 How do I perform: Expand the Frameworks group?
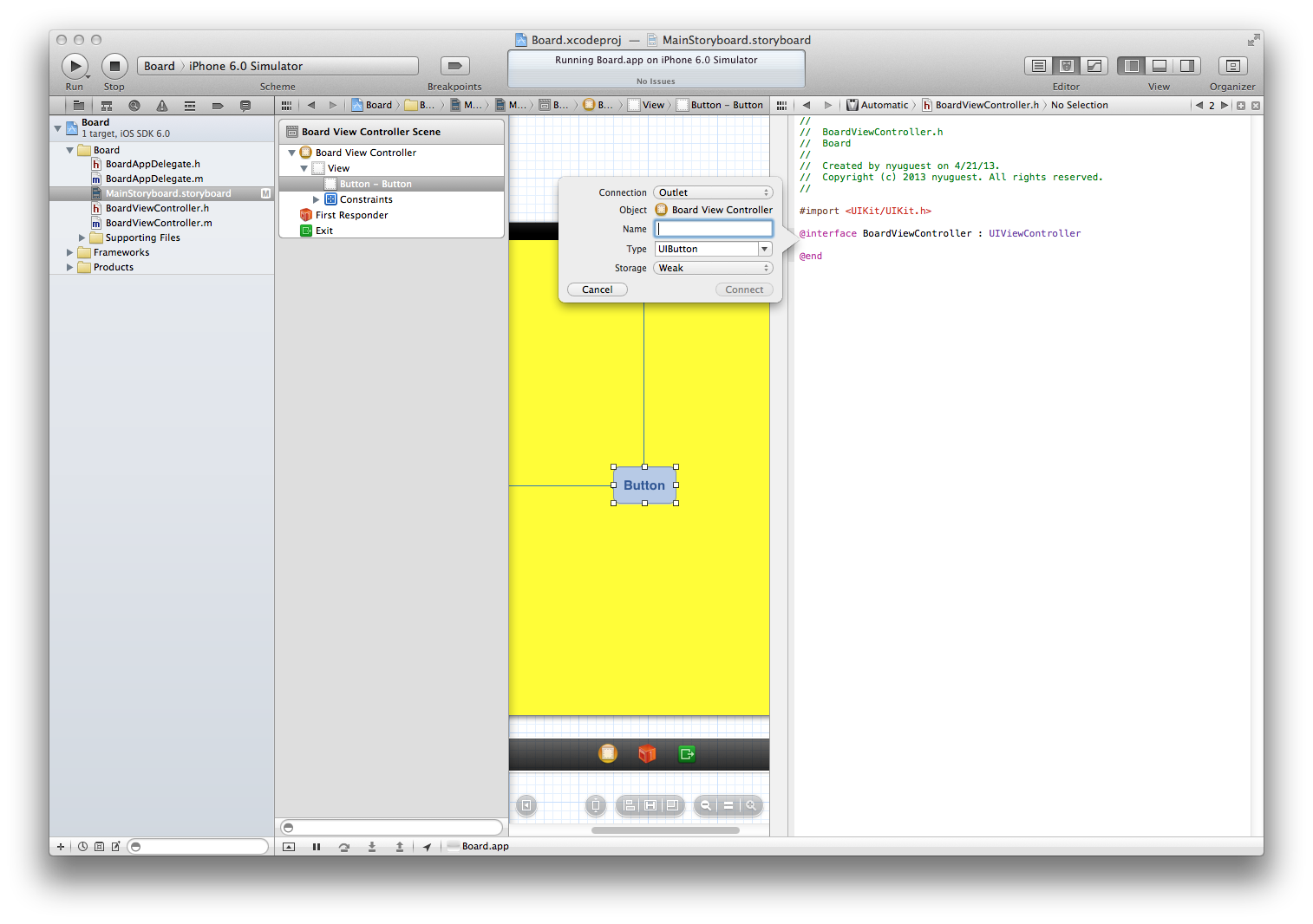pyautogui.click(x=70, y=252)
